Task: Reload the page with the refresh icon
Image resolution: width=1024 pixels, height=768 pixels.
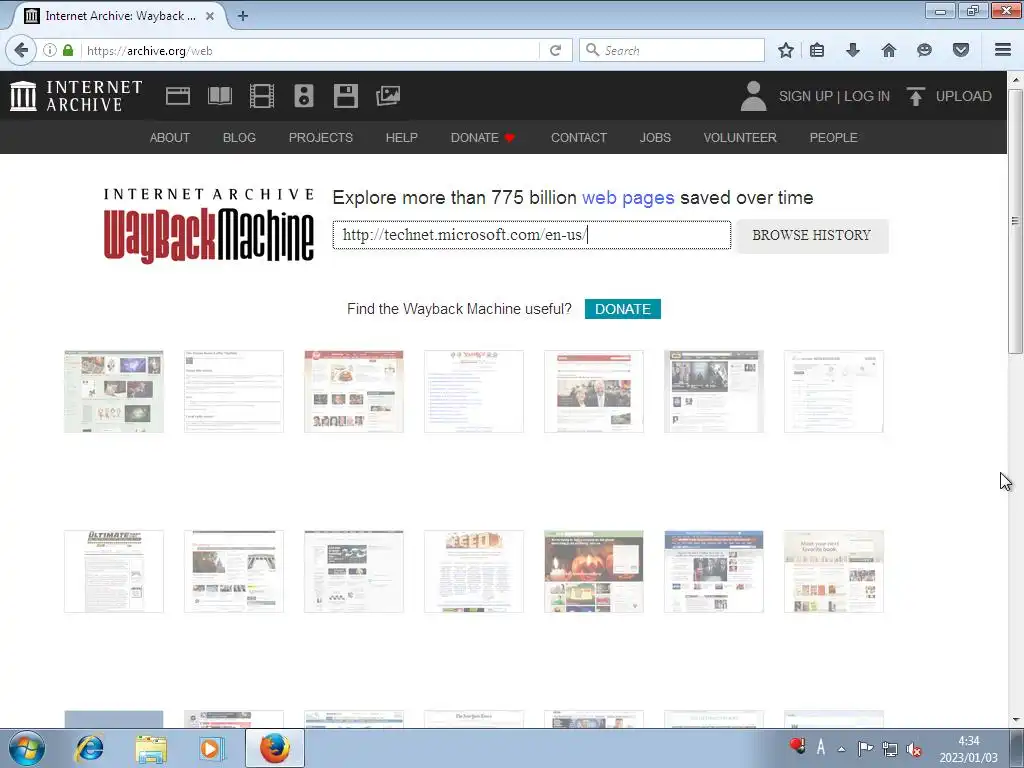Action: (x=556, y=50)
